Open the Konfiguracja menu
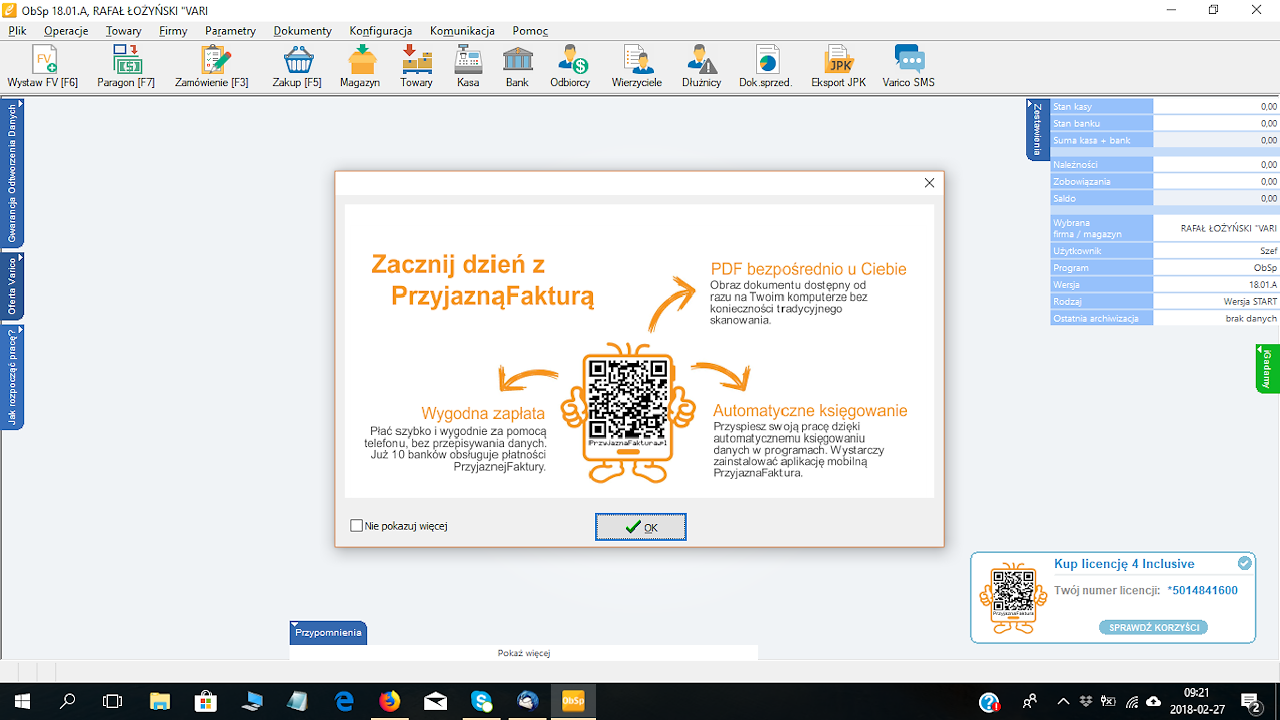This screenshot has height=720, width=1280. click(x=380, y=31)
